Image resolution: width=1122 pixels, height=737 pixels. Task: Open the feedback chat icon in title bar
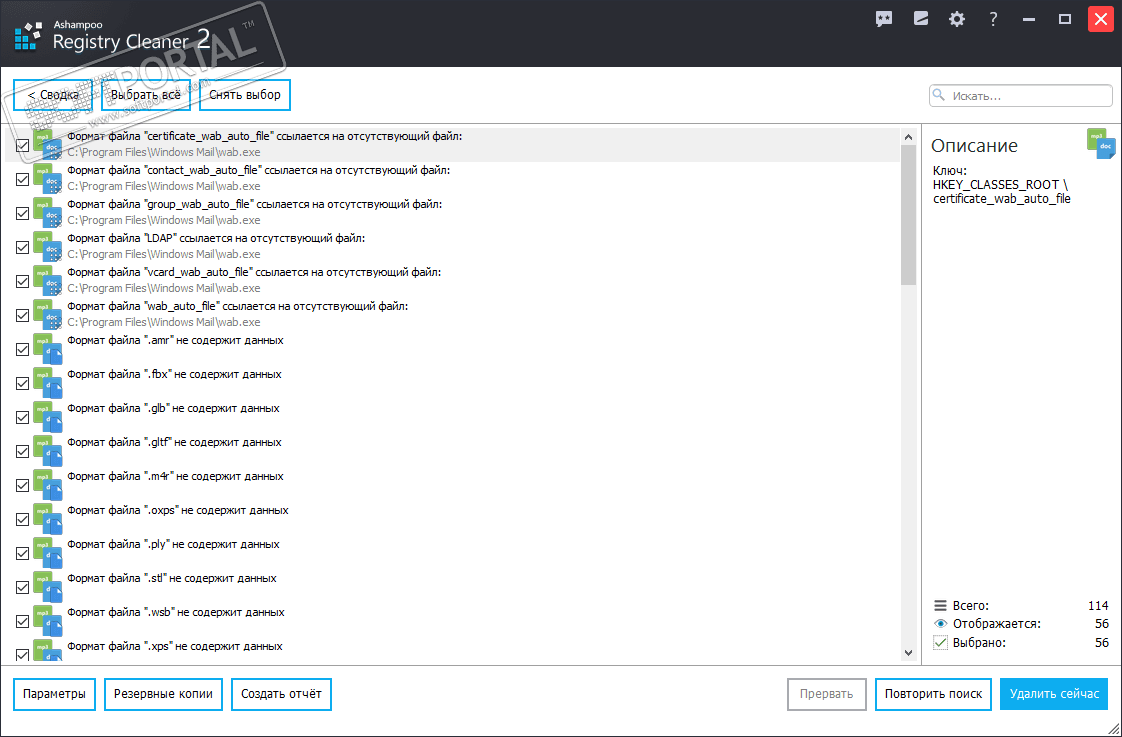[884, 19]
